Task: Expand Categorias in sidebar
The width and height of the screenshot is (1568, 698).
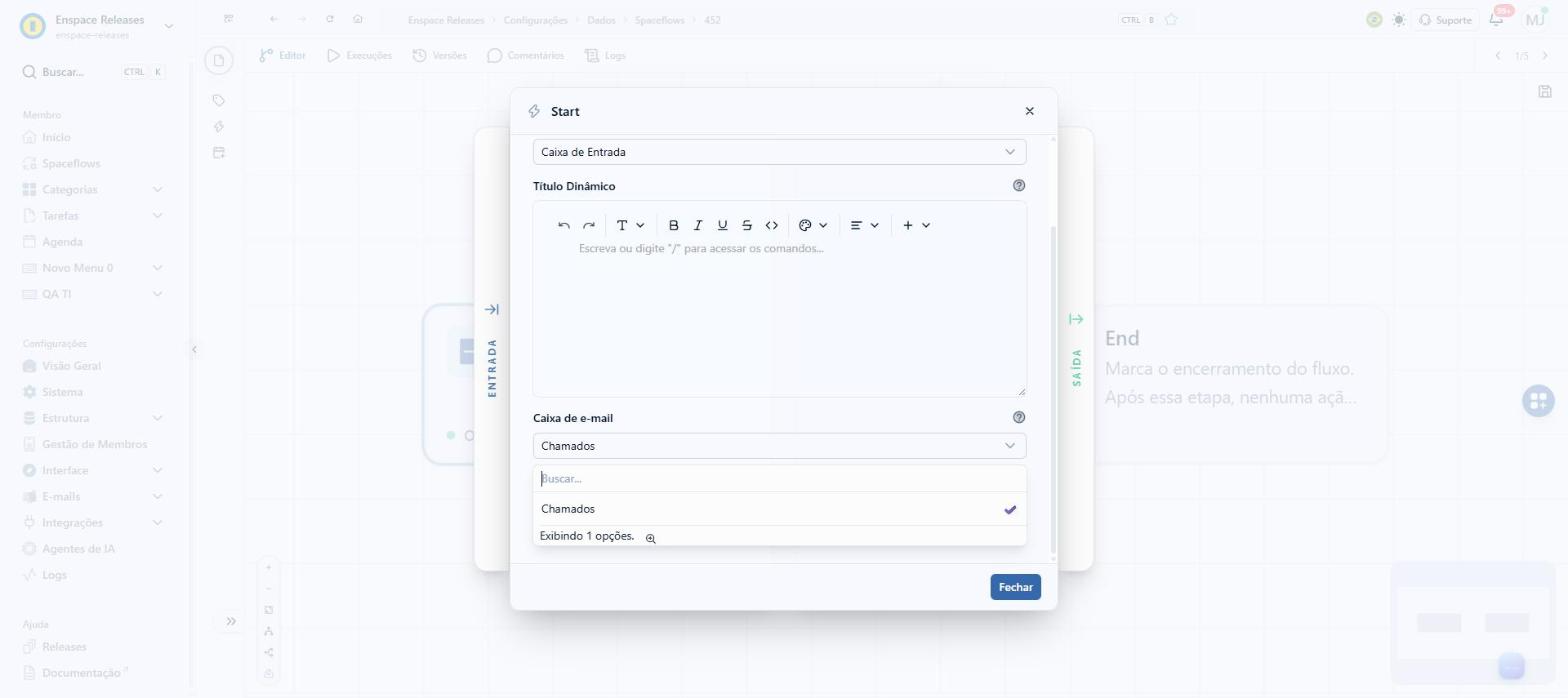Action: click(94, 189)
